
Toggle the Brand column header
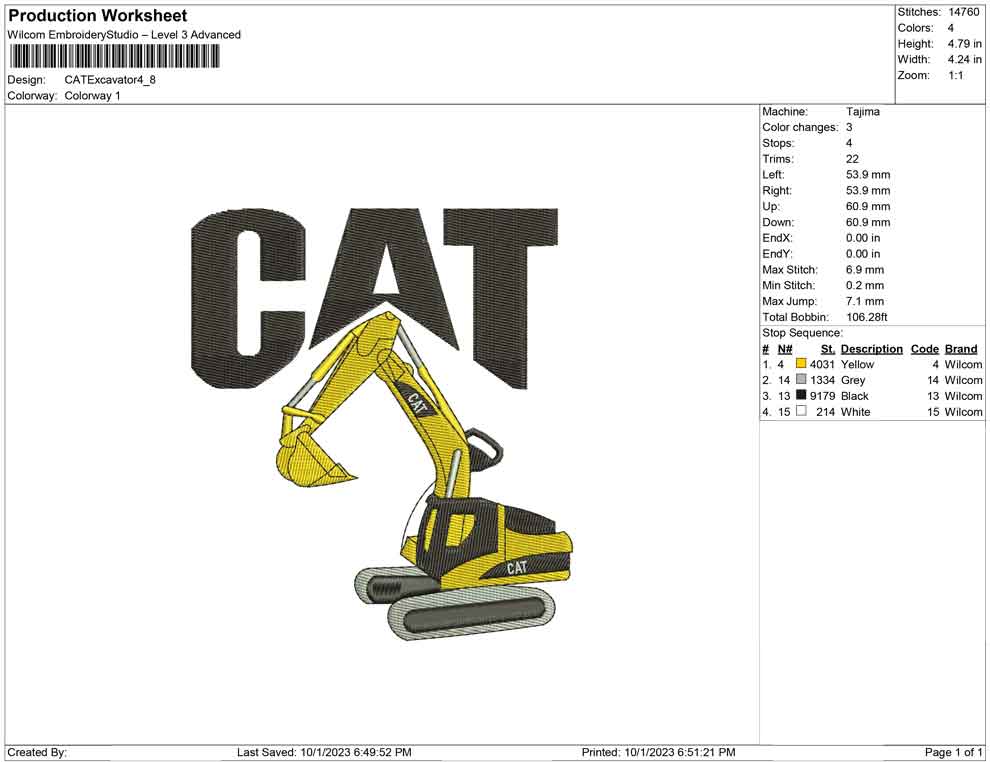click(961, 348)
